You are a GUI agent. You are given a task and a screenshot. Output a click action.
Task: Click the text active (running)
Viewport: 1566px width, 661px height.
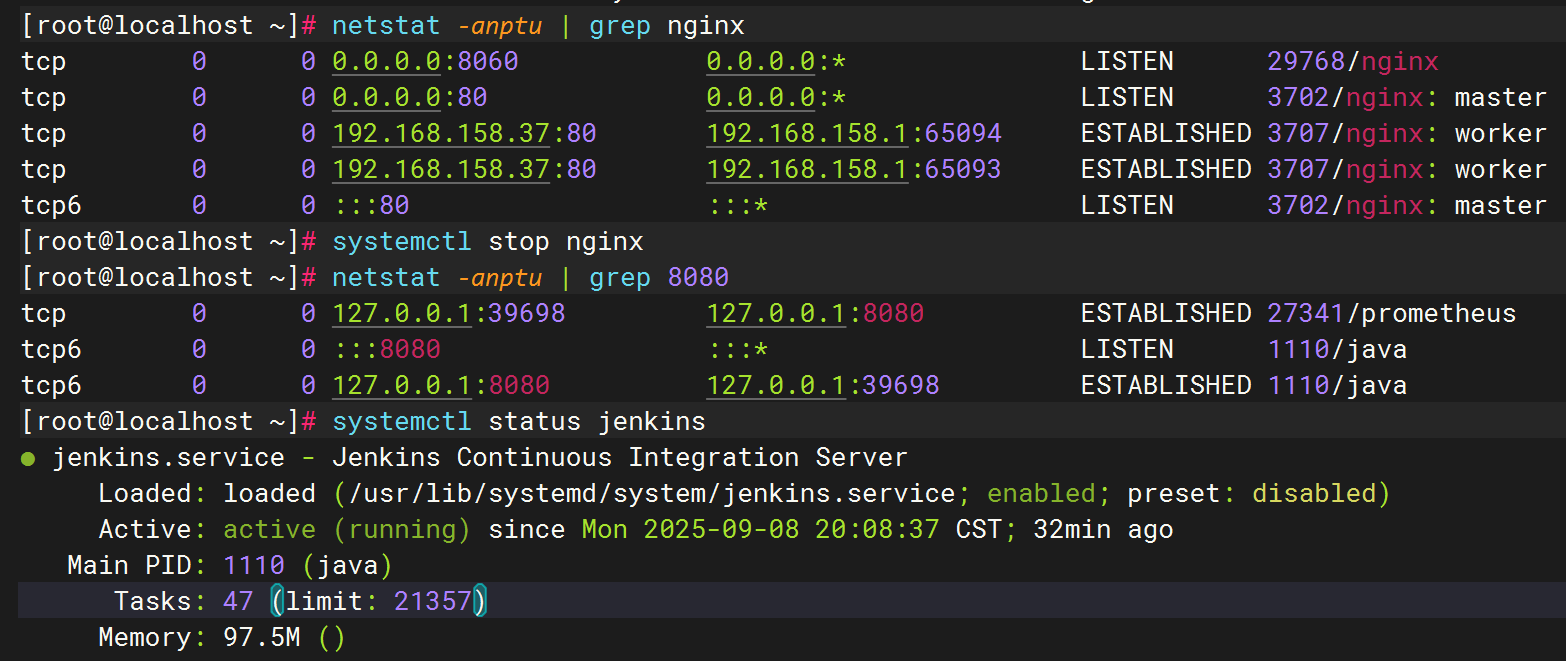click(x=347, y=530)
